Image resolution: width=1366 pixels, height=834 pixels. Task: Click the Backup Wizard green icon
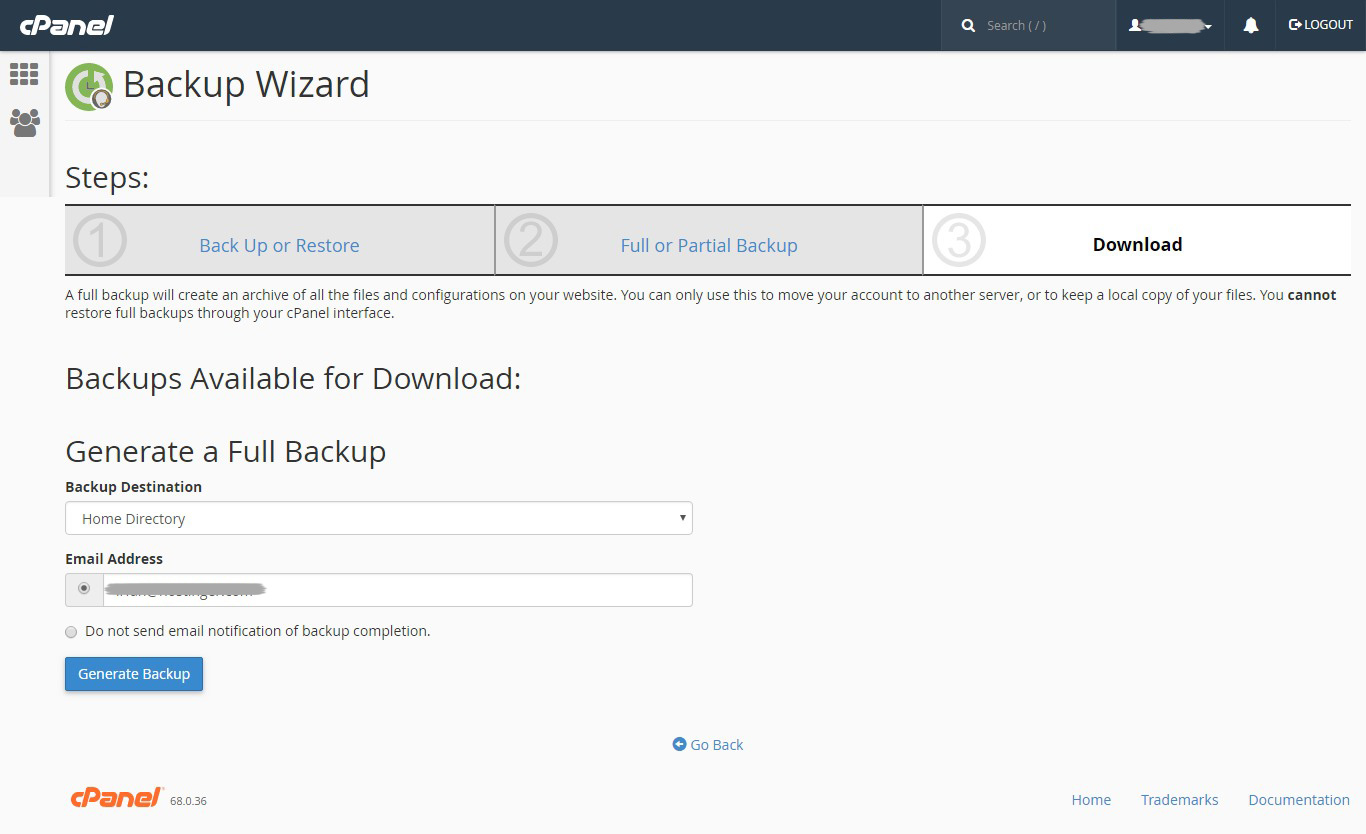click(89, 87)
